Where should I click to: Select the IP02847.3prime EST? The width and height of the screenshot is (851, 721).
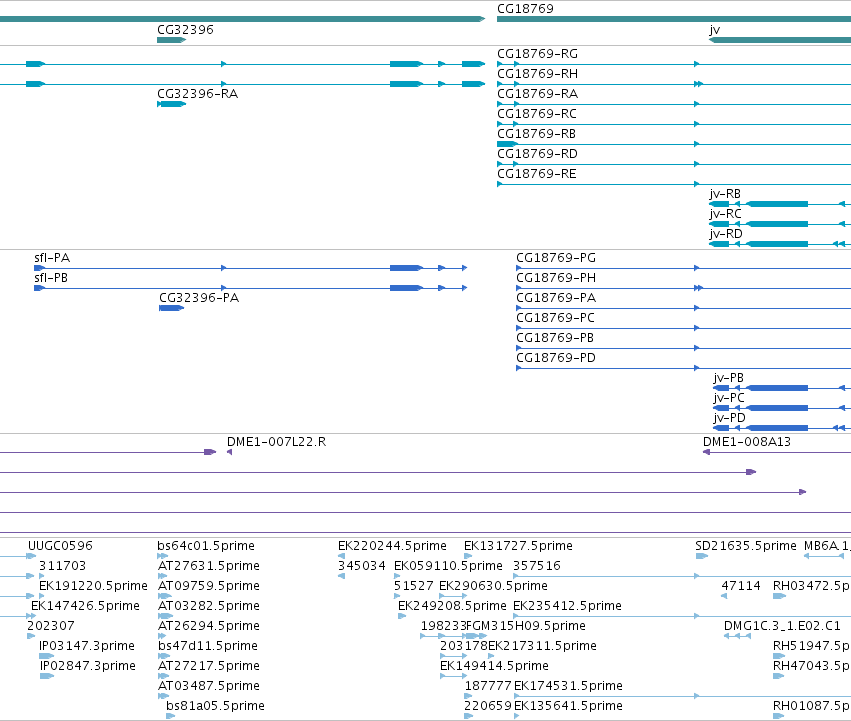click(88, 666)
